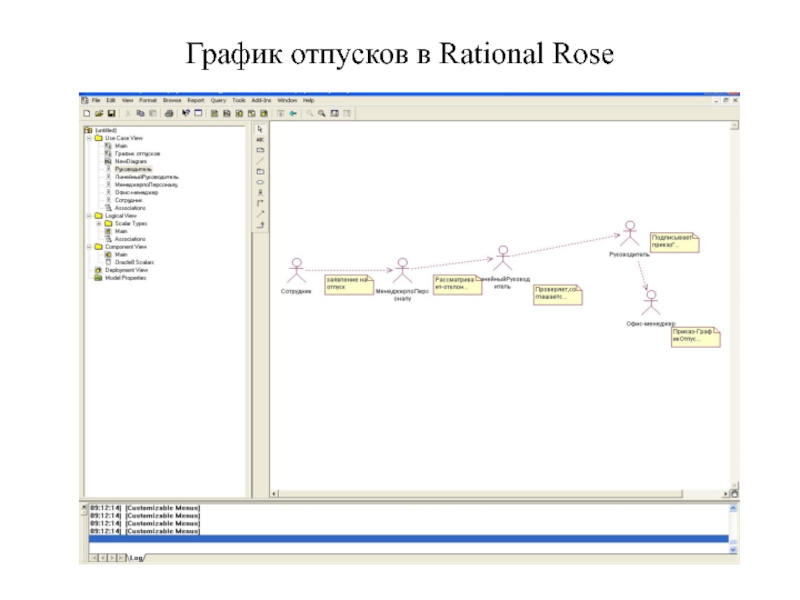Pick the ABC Text Box tool
The image size is (800, 600).
point(261,140)
